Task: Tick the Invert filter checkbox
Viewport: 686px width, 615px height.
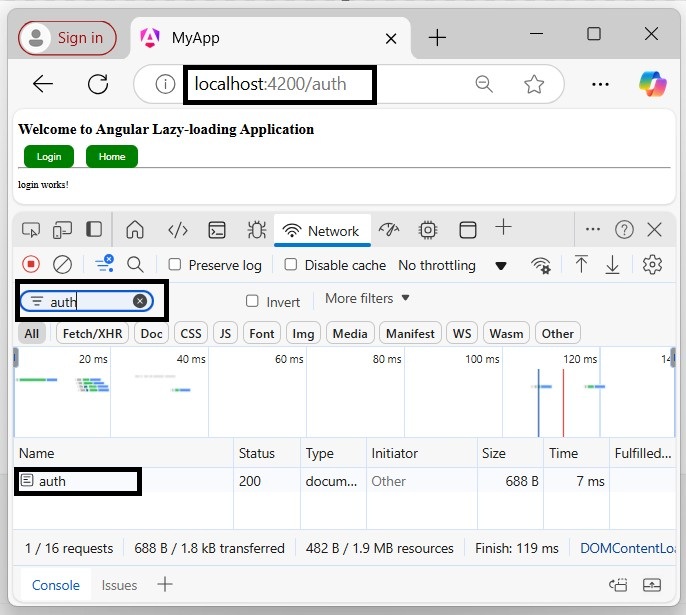Action: (252, 302)
